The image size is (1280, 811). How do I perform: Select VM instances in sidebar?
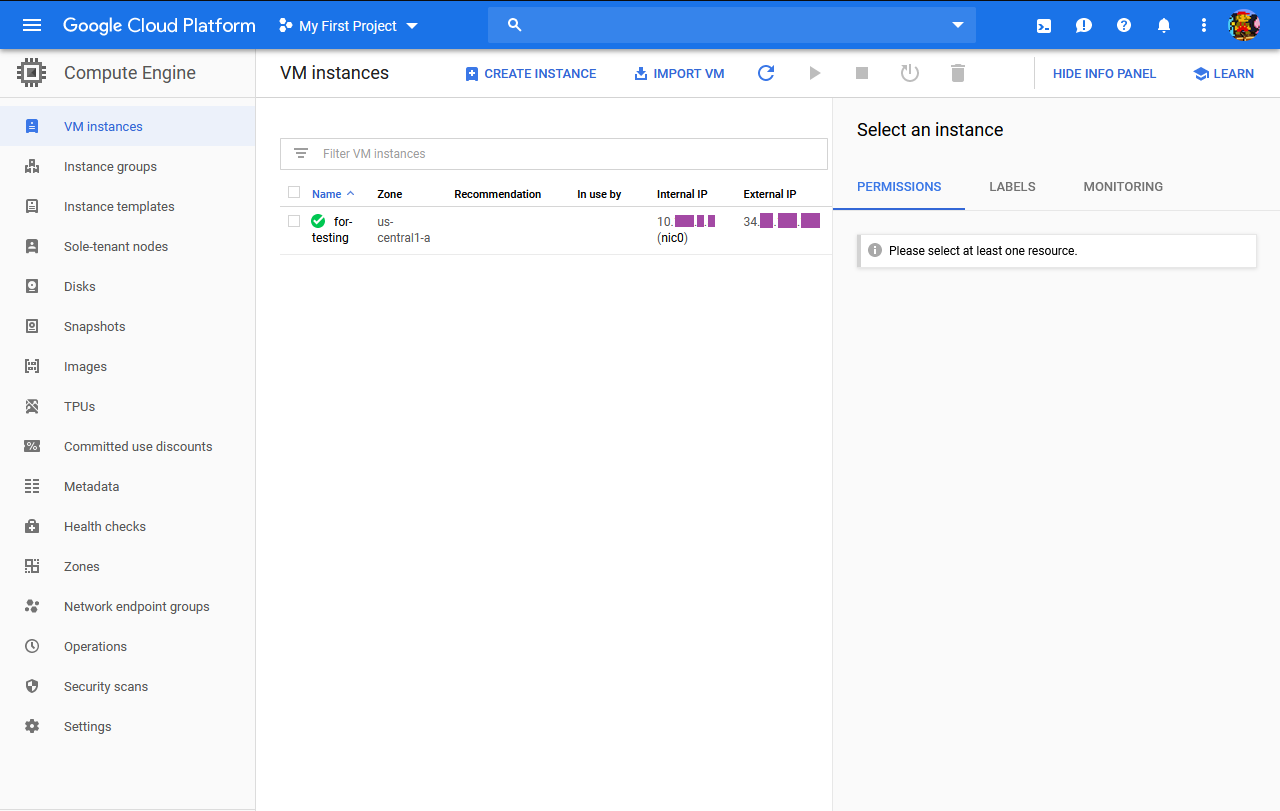128,126
